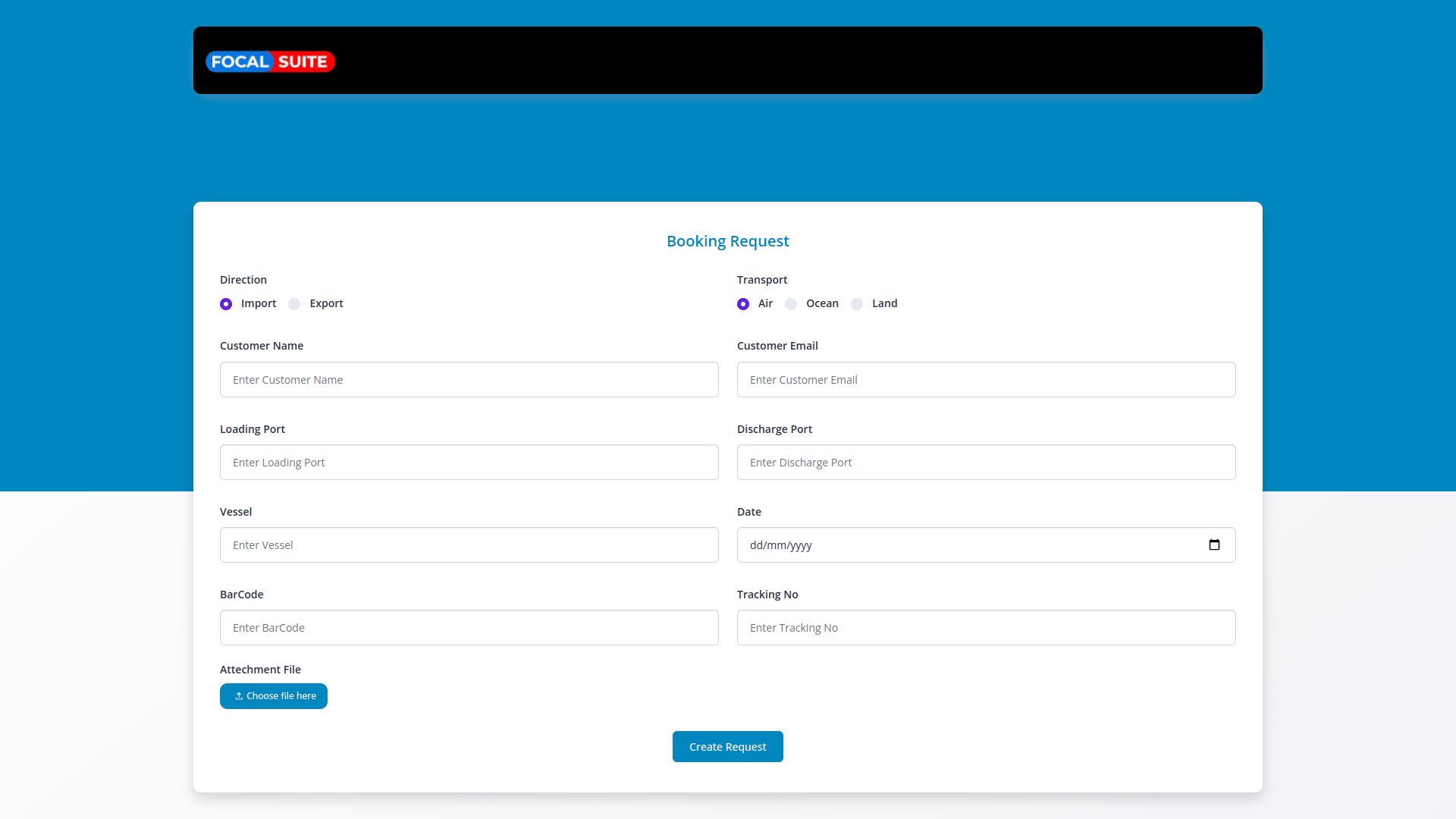Click the Ocean label text
This screenshot has width=1456, height=819.
click(822, 303)
